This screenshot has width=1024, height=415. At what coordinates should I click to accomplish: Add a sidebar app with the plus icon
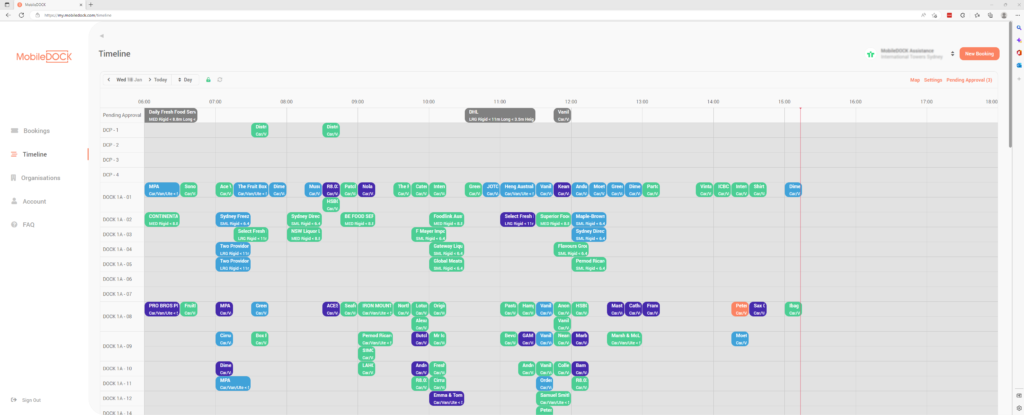point(1018,78)
